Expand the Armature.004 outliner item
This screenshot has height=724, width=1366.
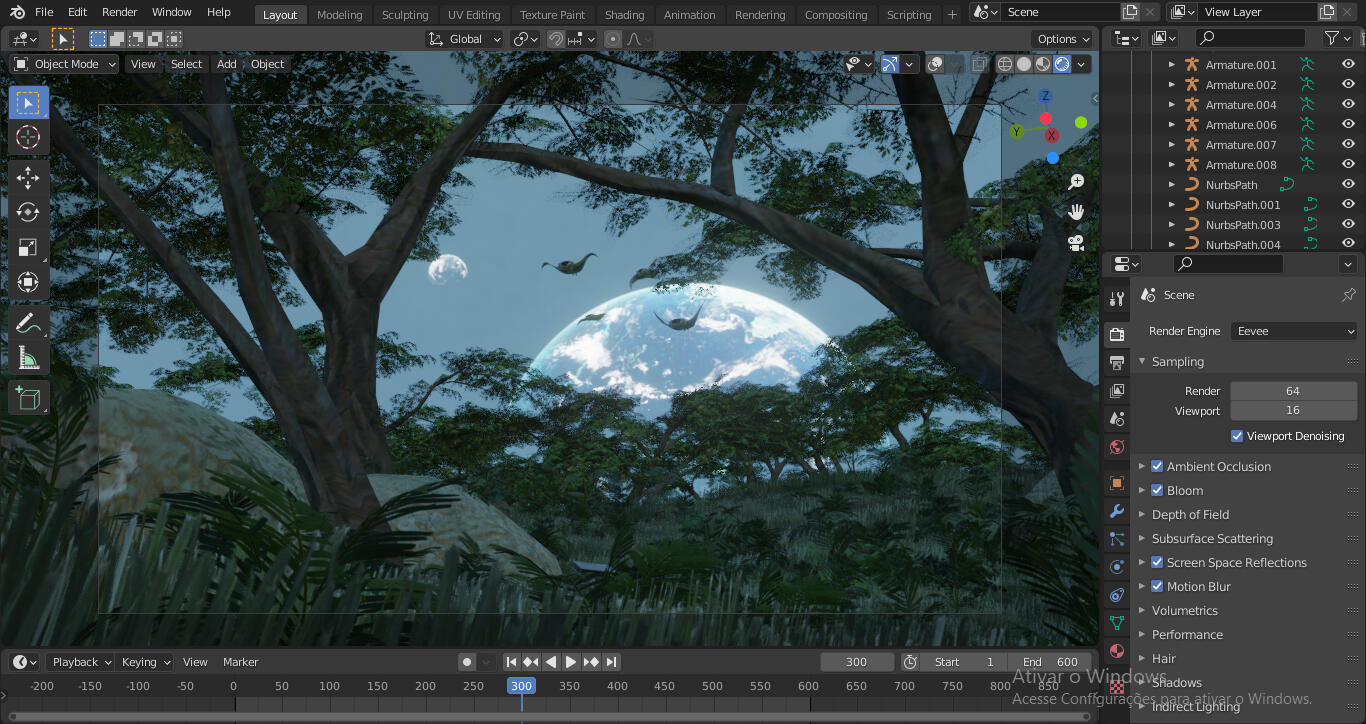(1171, 104)
